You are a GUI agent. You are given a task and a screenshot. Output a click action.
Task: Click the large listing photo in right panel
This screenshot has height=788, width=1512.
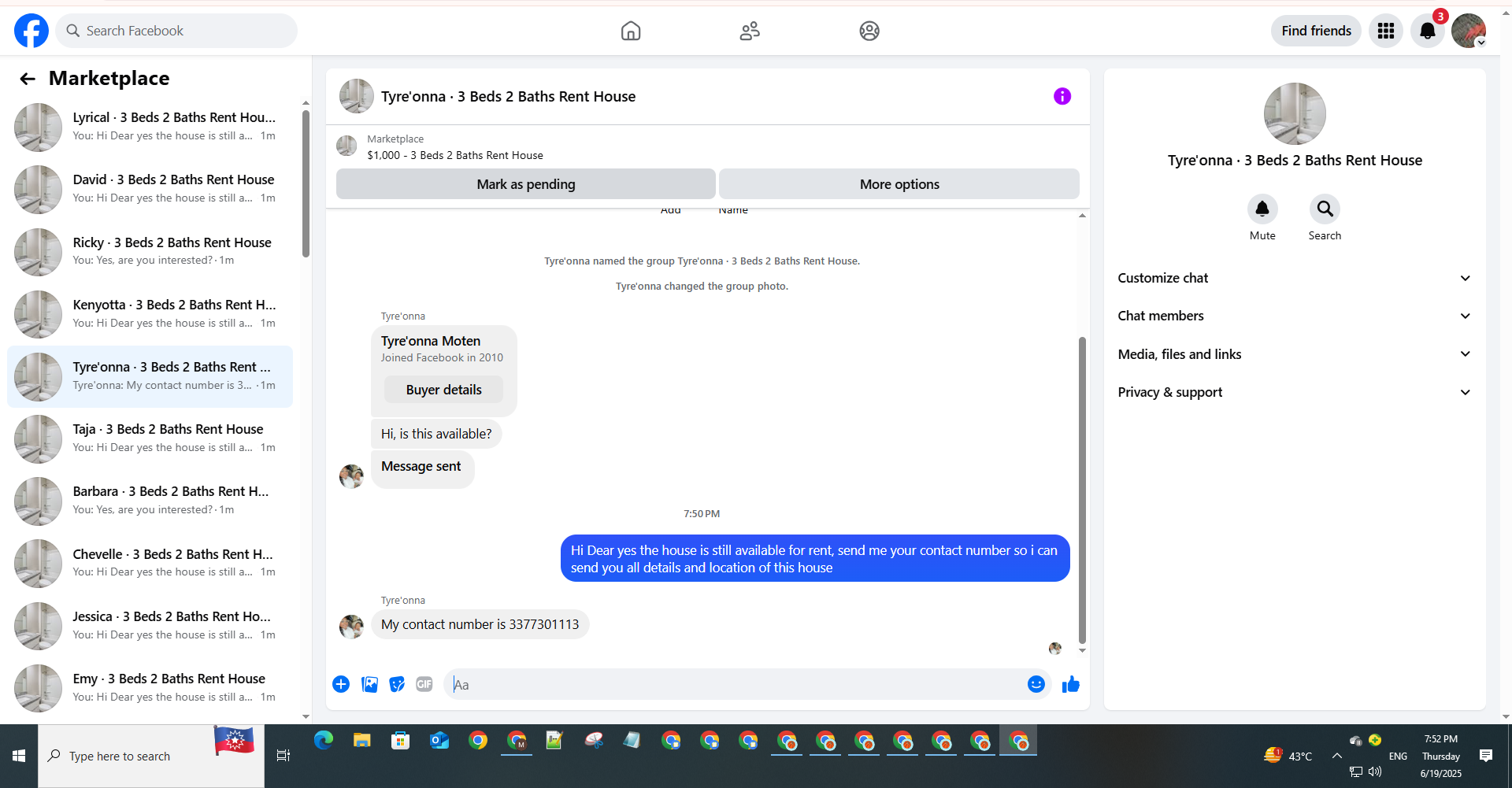pos(1295,113)
